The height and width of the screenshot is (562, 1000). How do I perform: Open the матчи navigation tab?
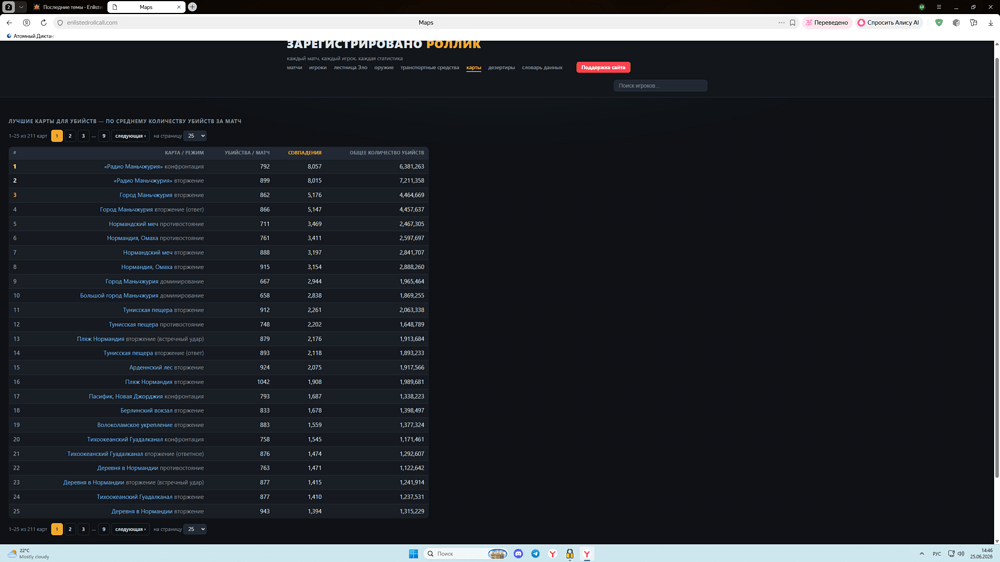pos(294,68)
